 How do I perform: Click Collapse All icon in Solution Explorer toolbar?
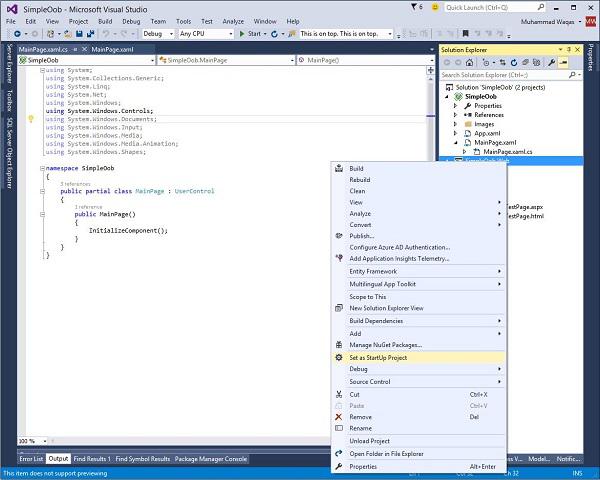click(526, 61)
